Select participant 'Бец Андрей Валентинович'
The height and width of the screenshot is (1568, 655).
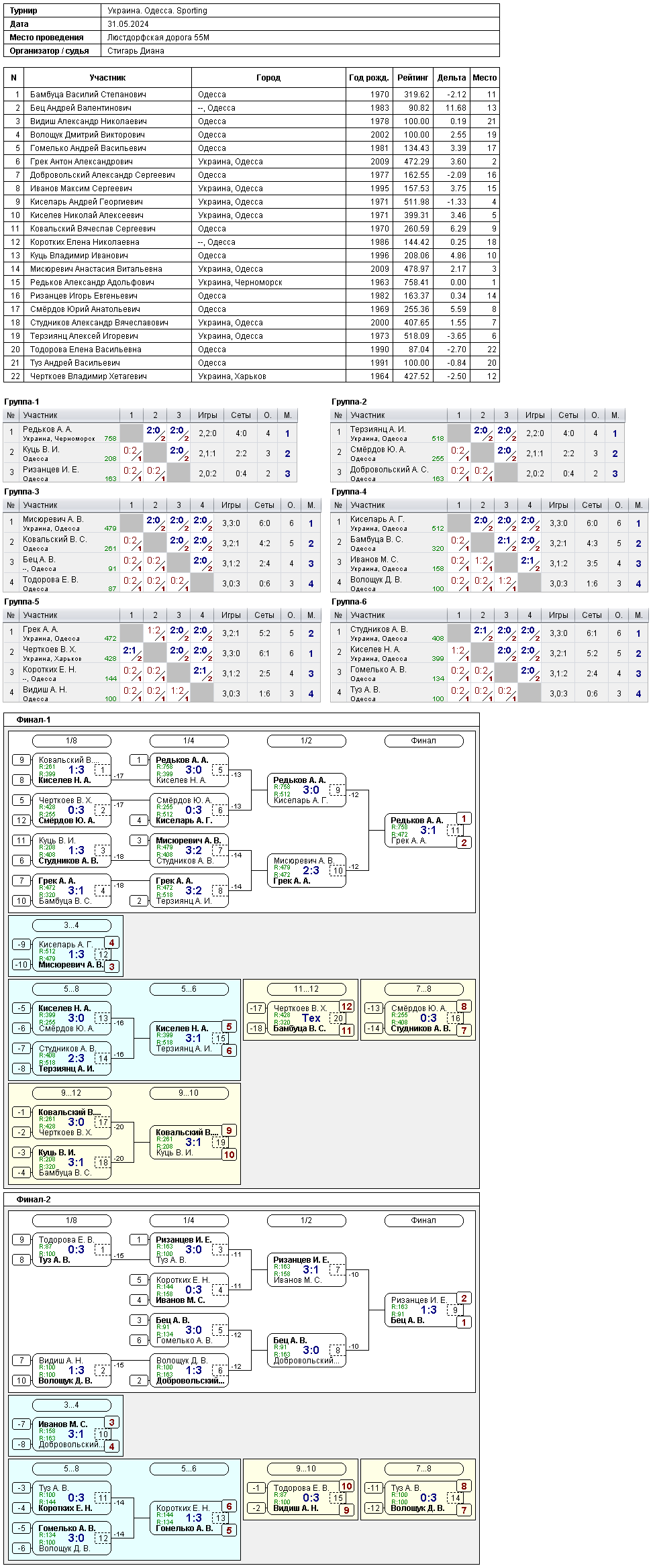81,108
